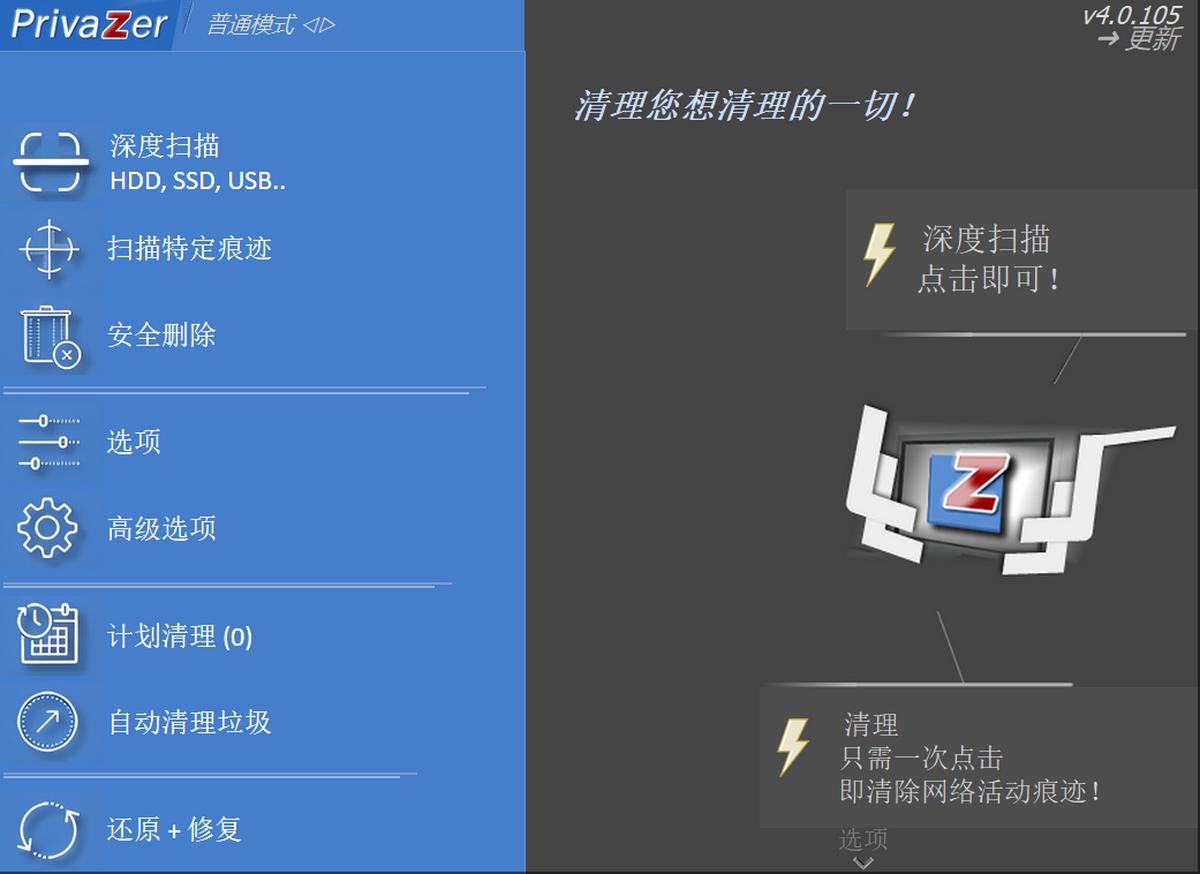Open 选项 in left sidebar

coord(134,442)
